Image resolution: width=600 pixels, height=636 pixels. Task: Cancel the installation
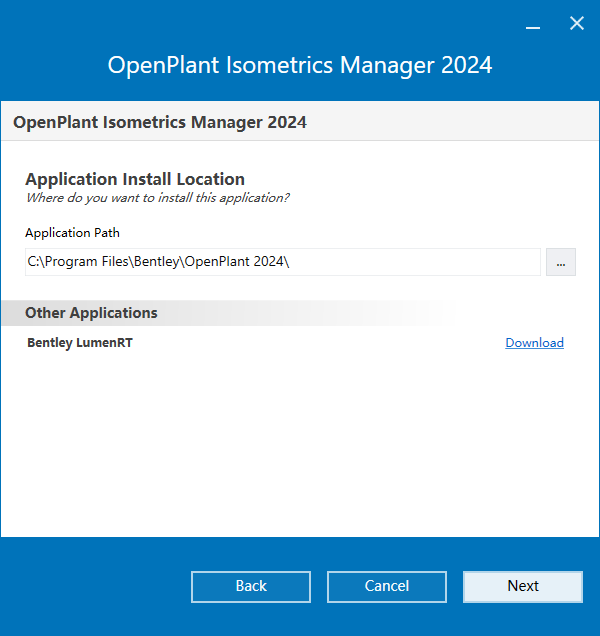point(387,587)
